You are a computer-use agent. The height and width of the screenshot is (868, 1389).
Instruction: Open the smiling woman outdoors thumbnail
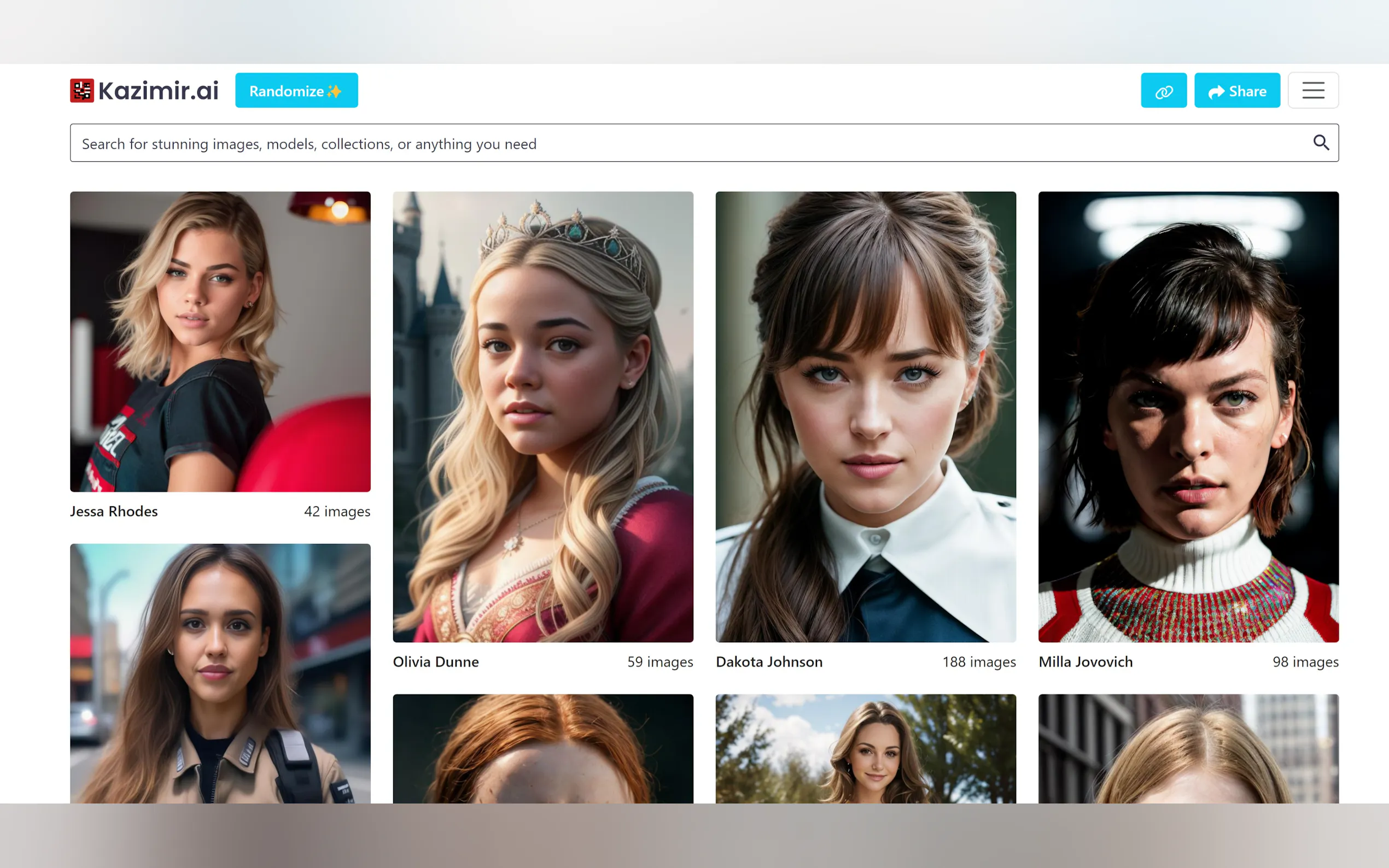(x=865, y=748)
